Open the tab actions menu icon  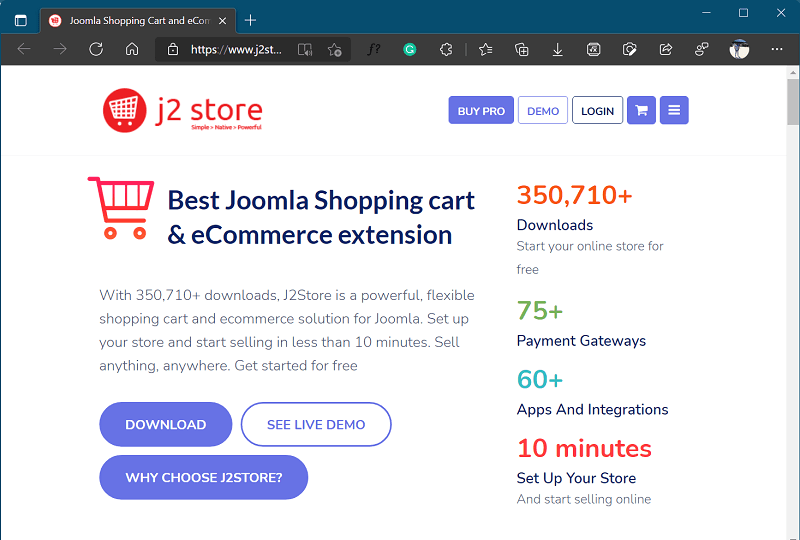(20, 20)
